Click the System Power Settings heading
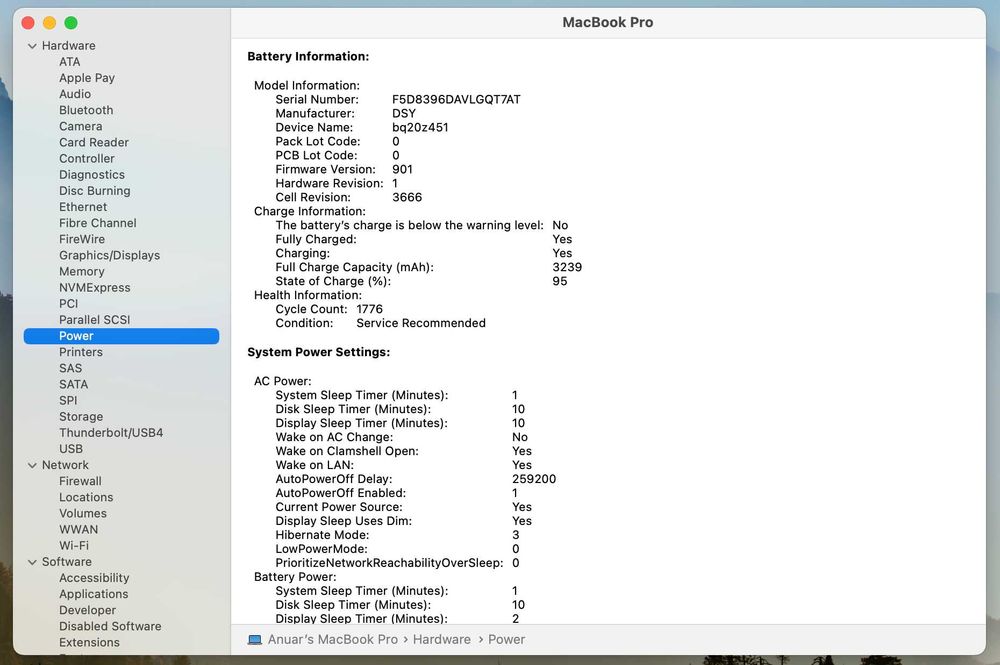 tap(318, 352)
